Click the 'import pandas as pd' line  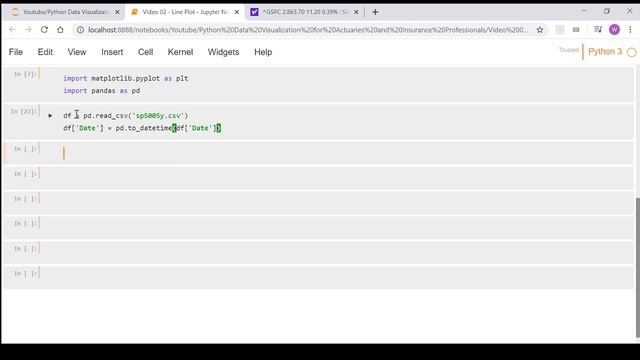coord(102,91)
